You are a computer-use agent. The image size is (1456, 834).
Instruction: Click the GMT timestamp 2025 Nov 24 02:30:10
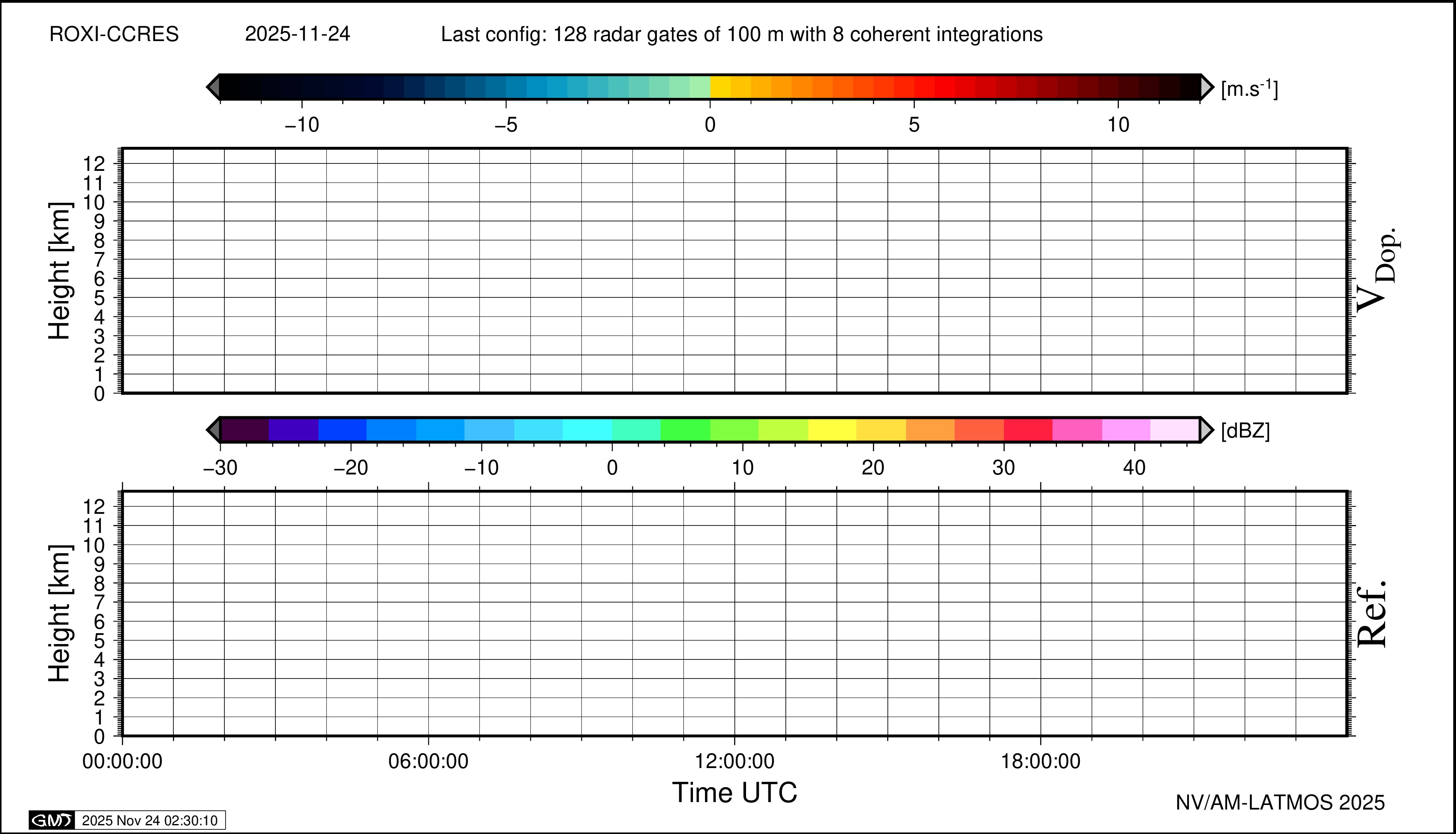(149, 820)
